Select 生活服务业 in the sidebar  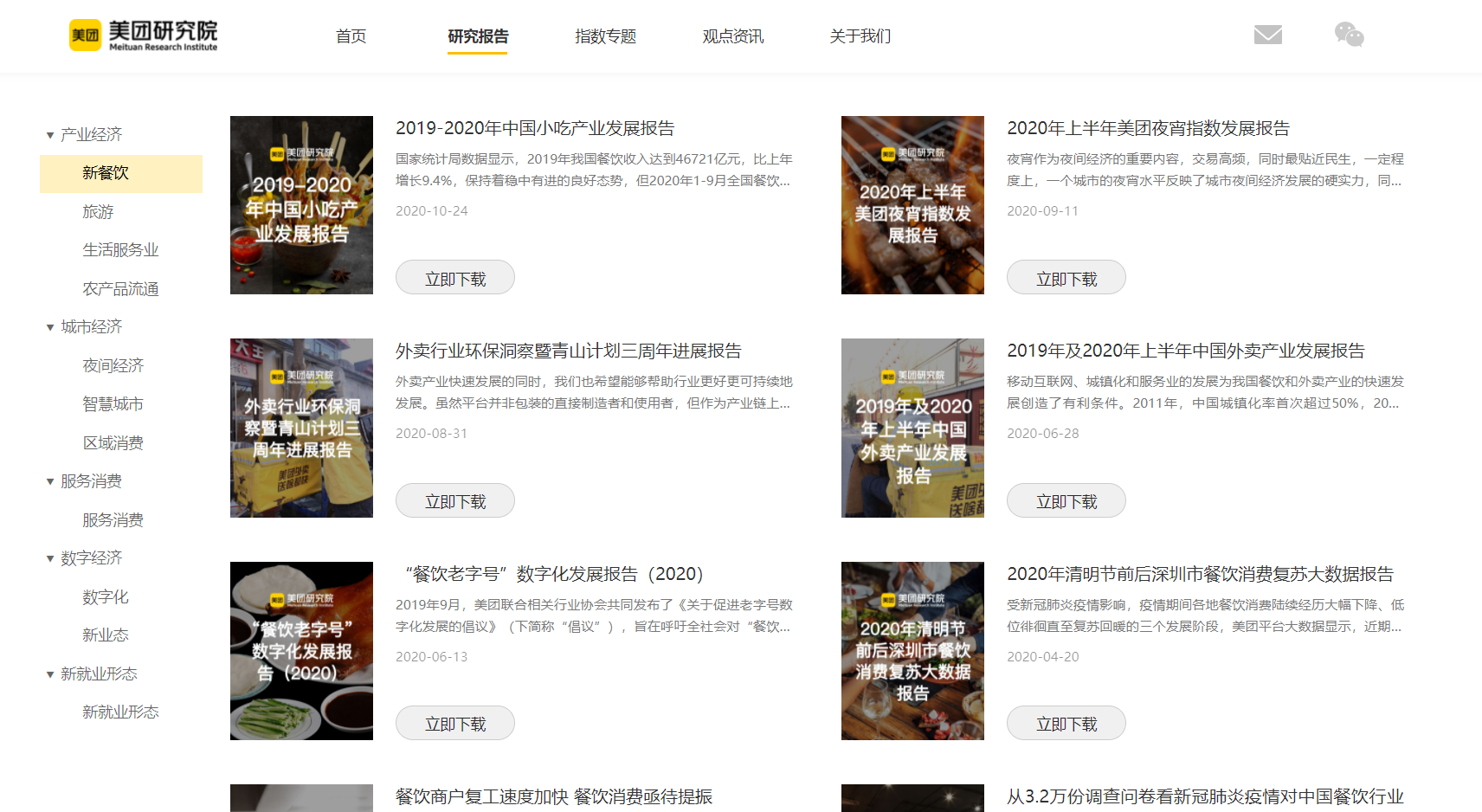[x=120, y=250]
